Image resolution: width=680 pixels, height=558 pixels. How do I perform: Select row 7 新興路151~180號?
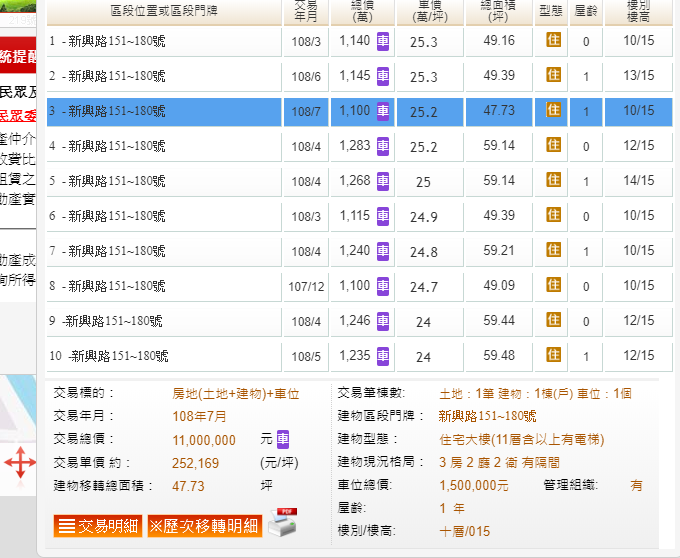(x=164, y=252)
